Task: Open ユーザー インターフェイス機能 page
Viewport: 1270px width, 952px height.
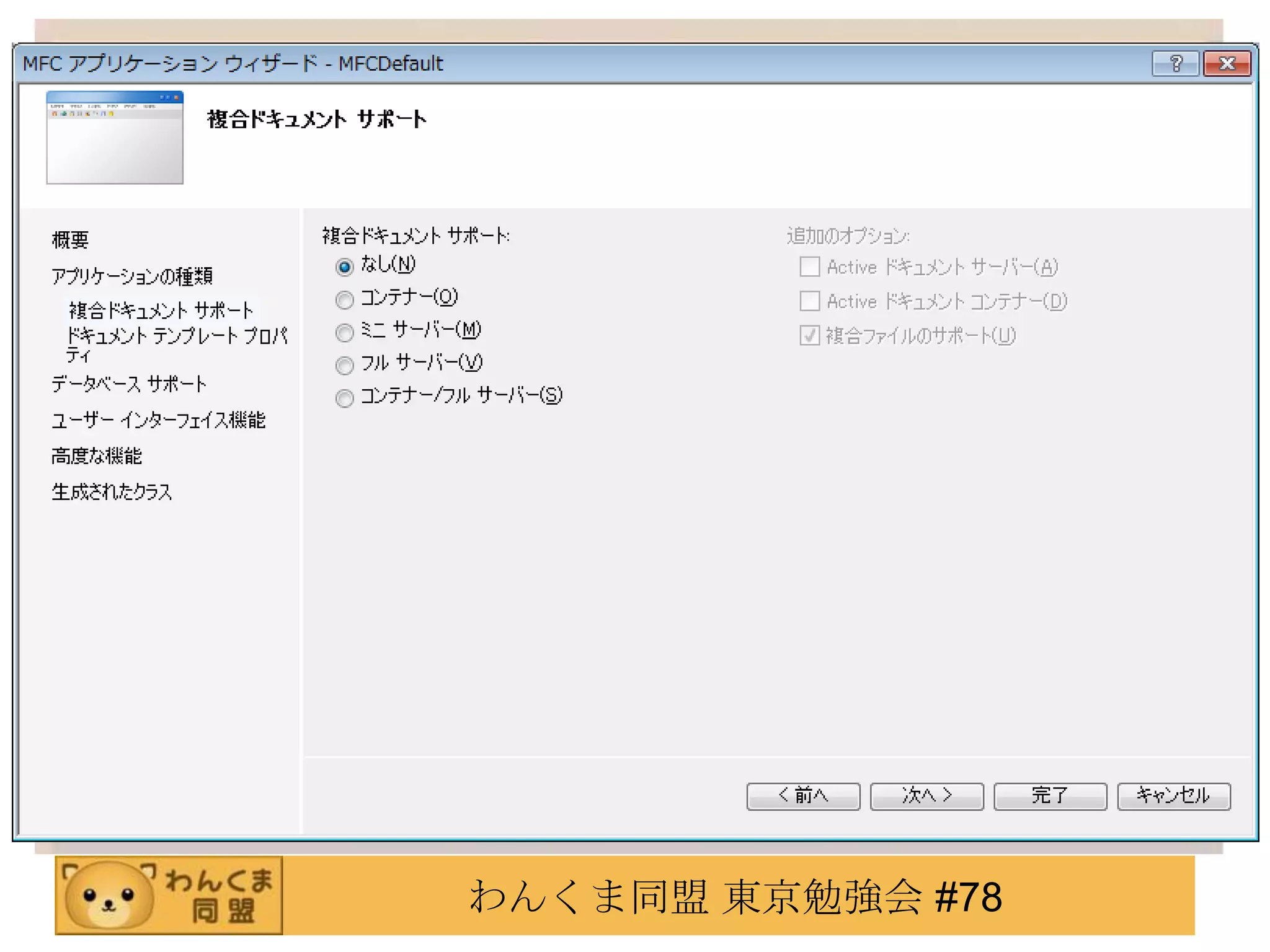Action: click(x=158, y=420)
